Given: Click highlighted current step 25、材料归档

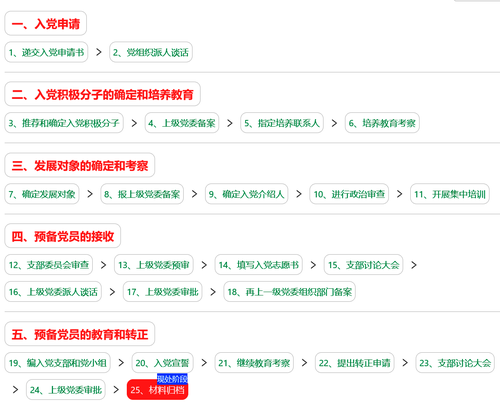Looking at the screenshot, I should tap(157, 390).
